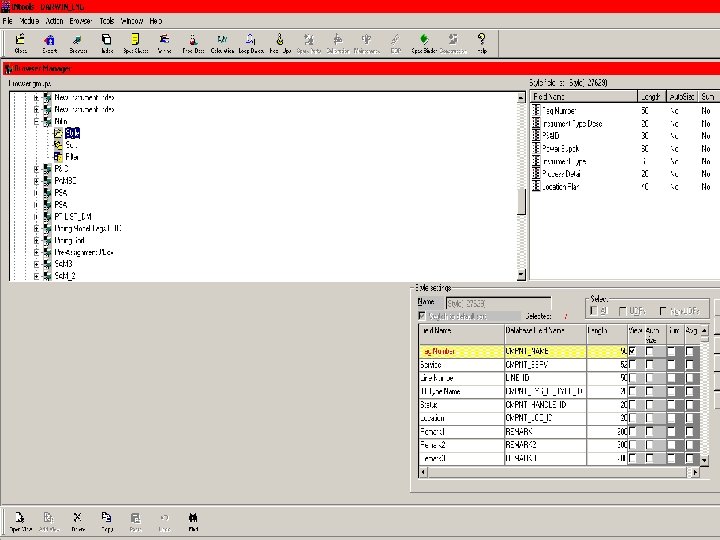The width and height of the screenshot is (720, 540).
Task: Click the style settings Name input field
Action: pos(498,304)
